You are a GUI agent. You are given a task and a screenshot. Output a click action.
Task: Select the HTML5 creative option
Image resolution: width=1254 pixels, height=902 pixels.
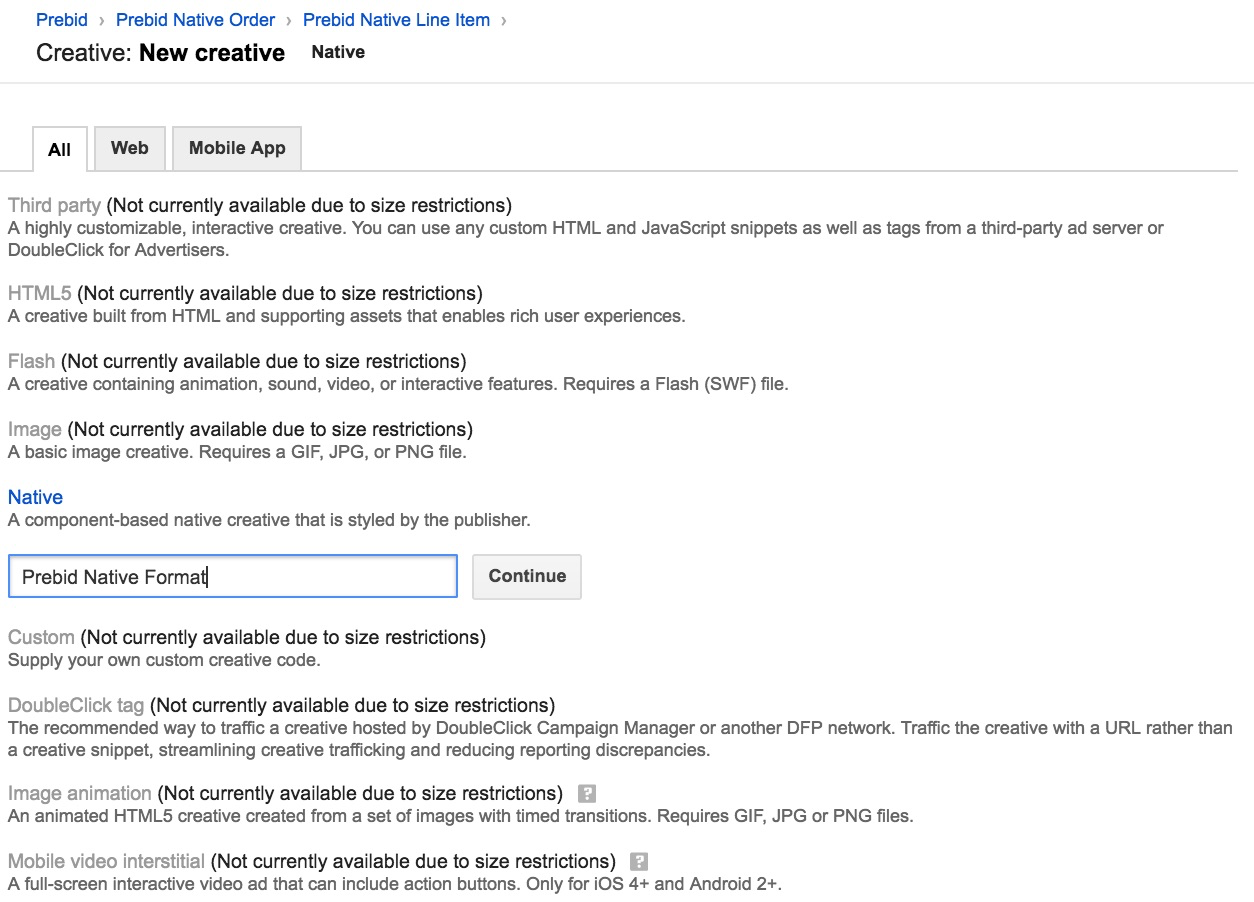tap(40, 293)
